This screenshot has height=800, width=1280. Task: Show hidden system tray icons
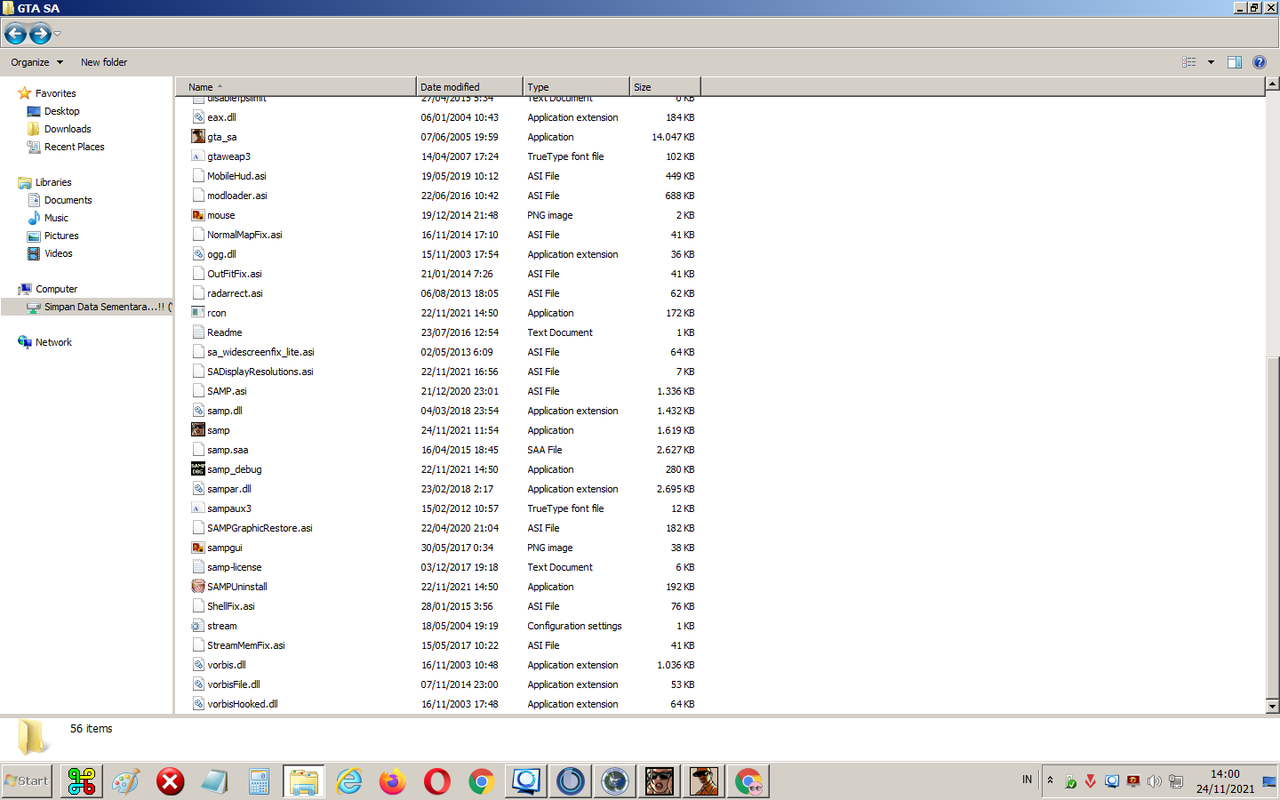(x=1050, y=780)
